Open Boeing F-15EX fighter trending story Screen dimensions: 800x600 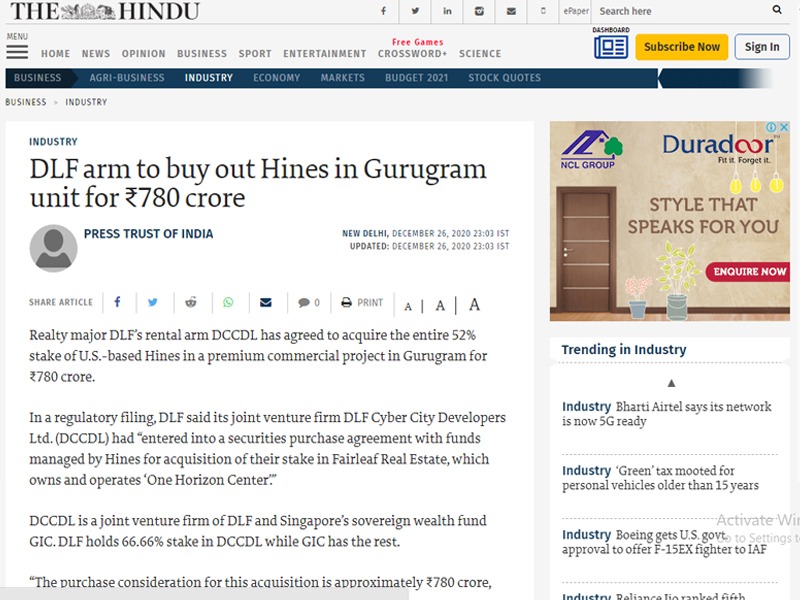664,541
